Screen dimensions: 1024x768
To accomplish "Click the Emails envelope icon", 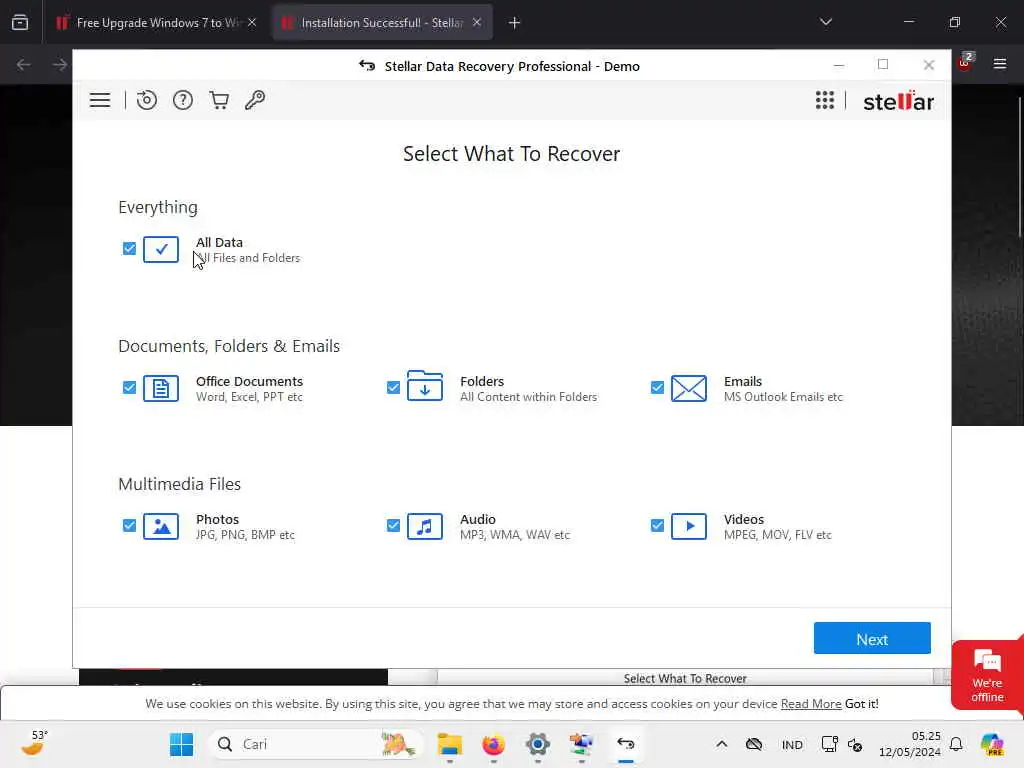I will click(688, 389).
